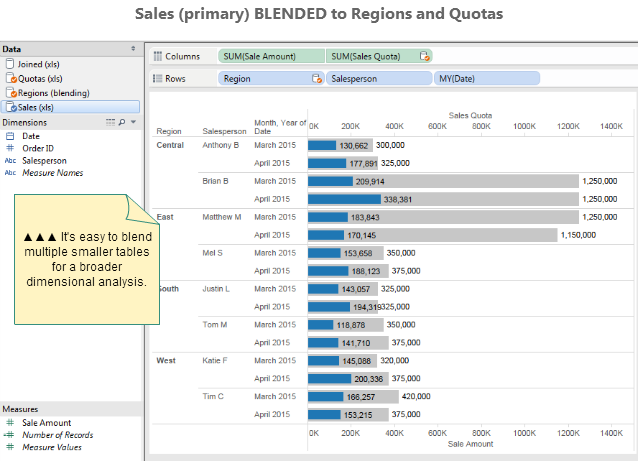This screenshot has width=638, height=461.
Task: Click the Date dimension calendar icon
Action: (10, 136)
